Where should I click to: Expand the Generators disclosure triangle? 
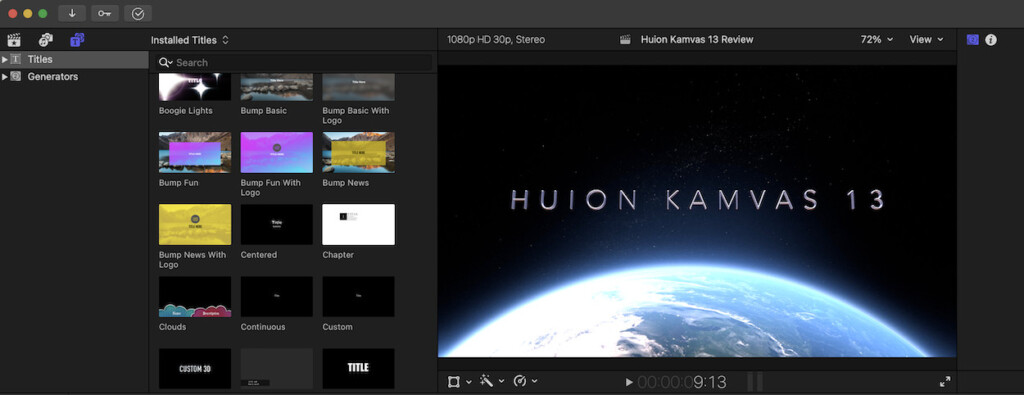pyautogui.click(x=5, y=76)
